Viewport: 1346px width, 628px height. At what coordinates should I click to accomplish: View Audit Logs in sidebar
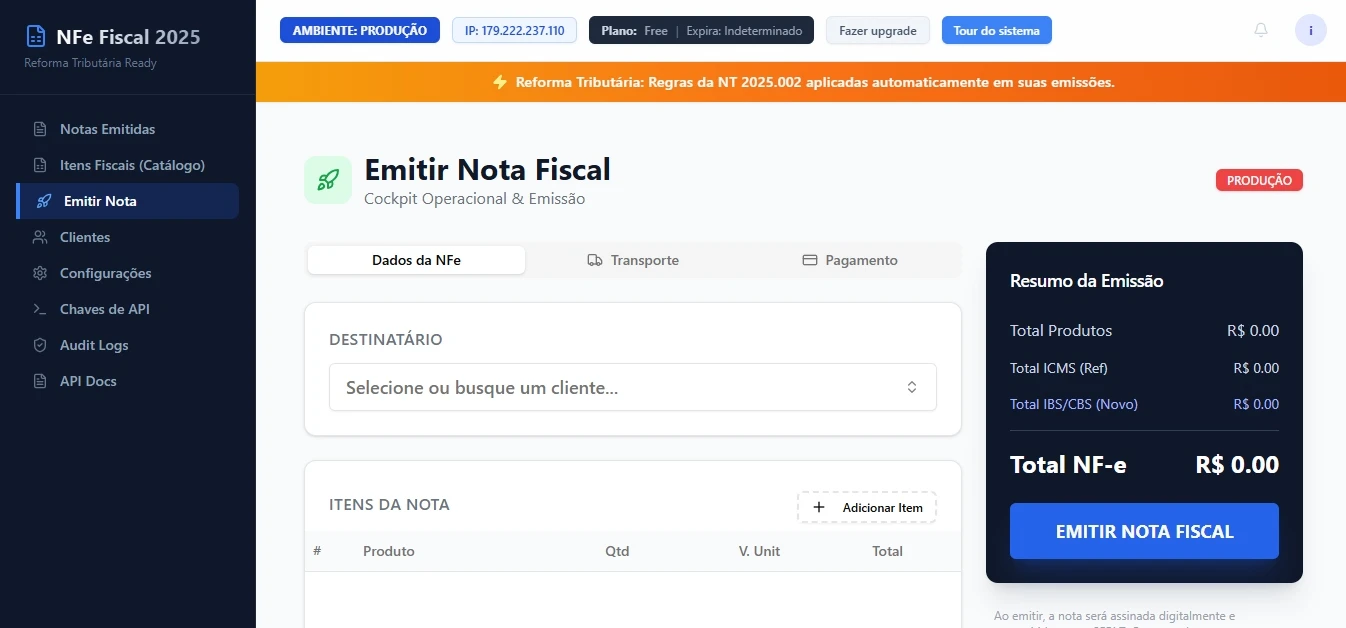point(94,345)
